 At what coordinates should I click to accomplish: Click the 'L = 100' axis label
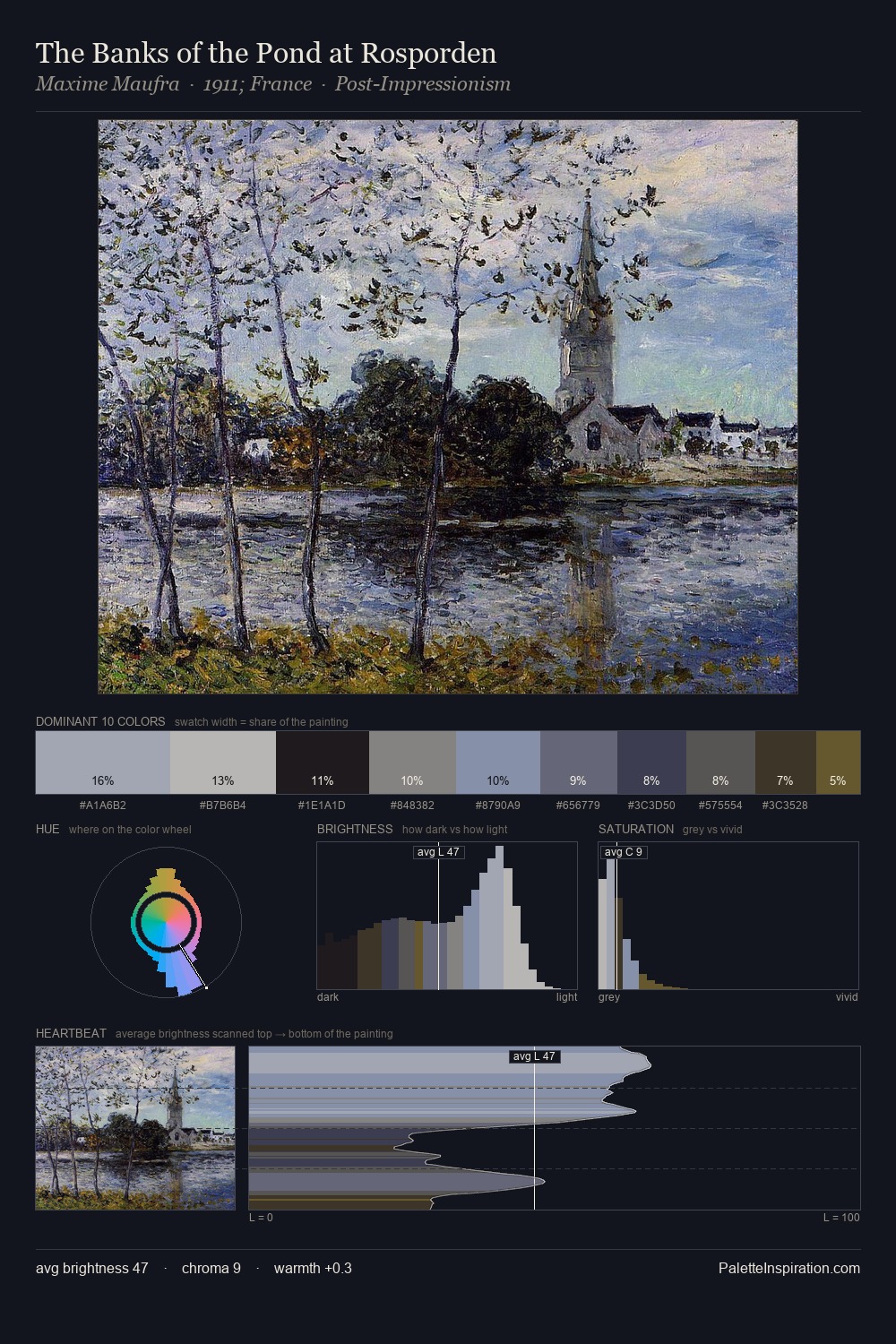pos(841,1218)
